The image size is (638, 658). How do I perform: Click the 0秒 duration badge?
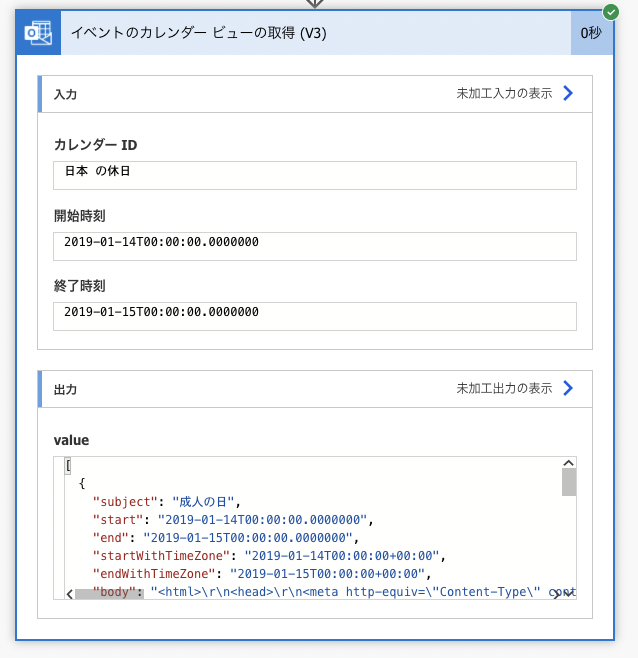[x=591, y=33]
